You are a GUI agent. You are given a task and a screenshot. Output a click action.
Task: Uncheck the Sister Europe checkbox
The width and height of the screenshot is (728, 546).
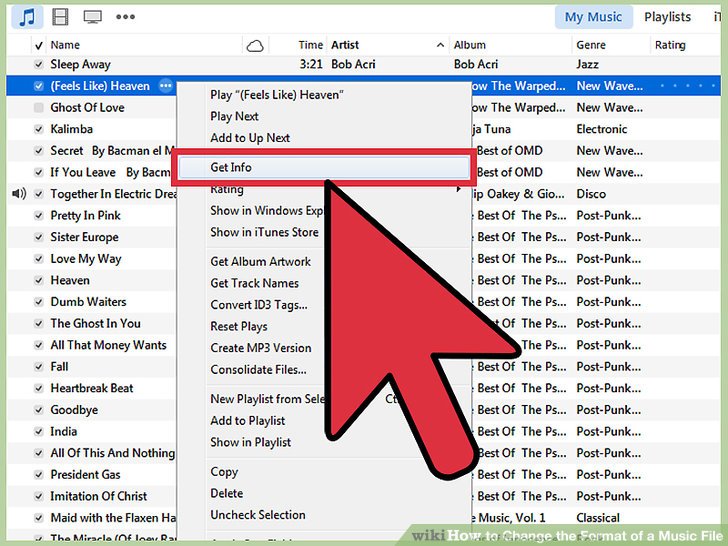tap(39, 237)
